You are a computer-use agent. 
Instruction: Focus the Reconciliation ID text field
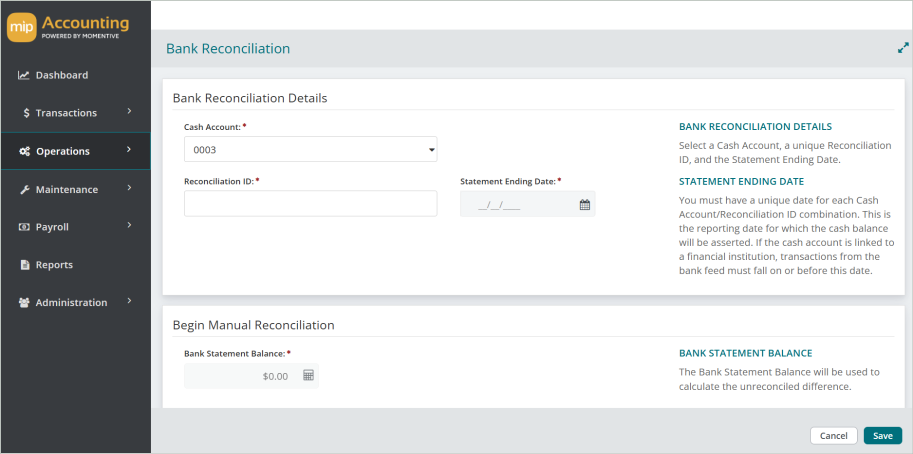click(310, 204)
